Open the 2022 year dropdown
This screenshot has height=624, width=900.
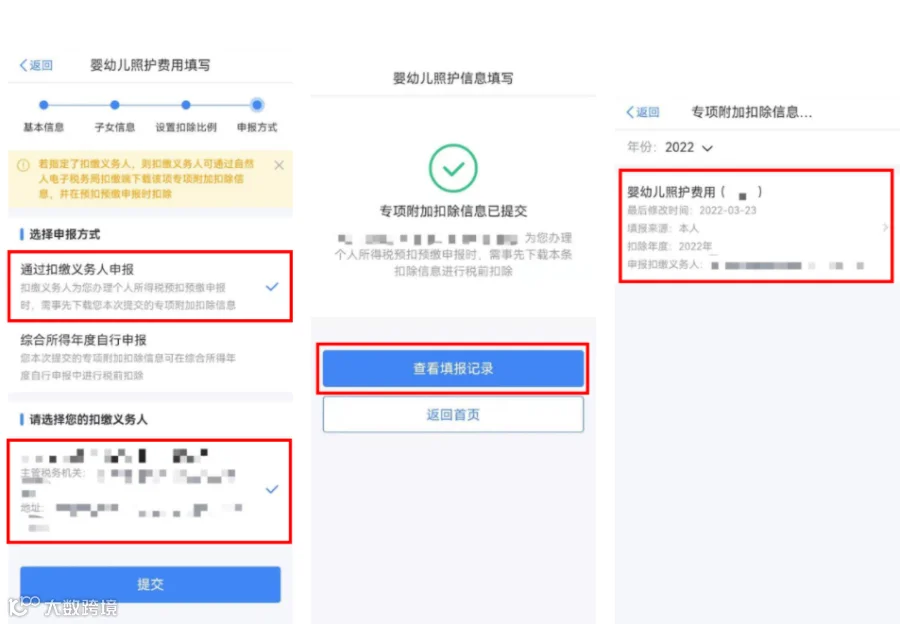point(689,148)
